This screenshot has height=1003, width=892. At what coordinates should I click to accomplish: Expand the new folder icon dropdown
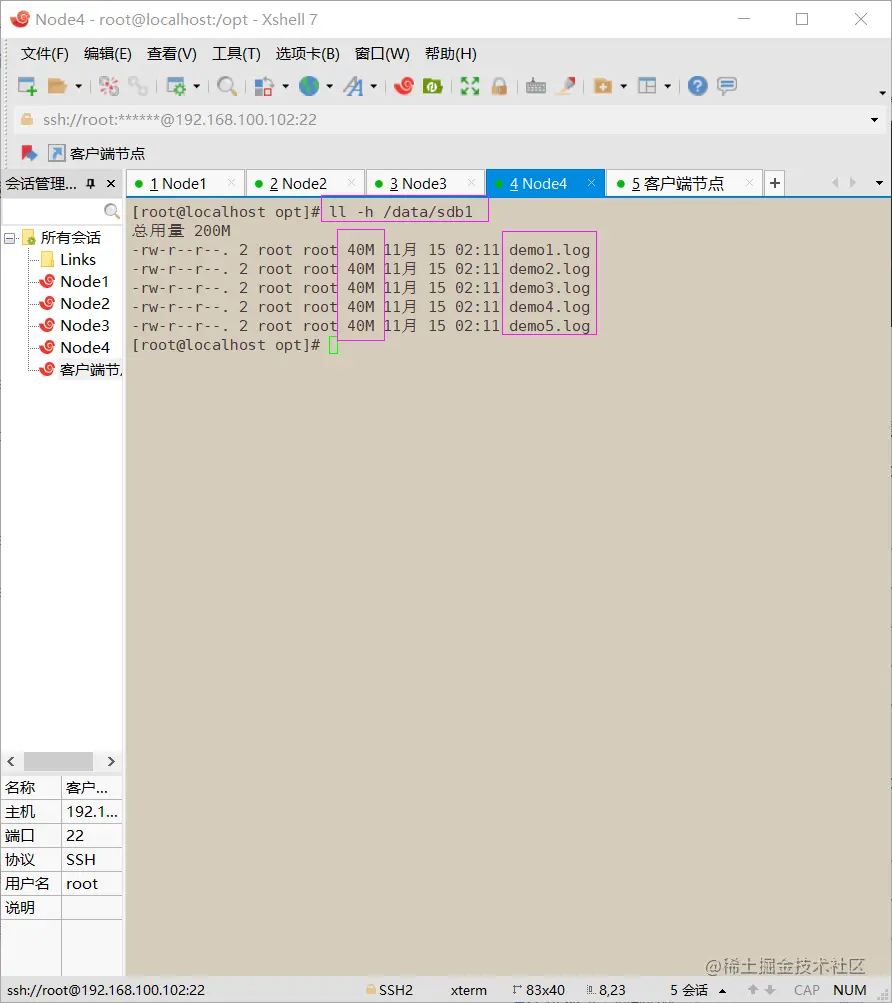623,86
